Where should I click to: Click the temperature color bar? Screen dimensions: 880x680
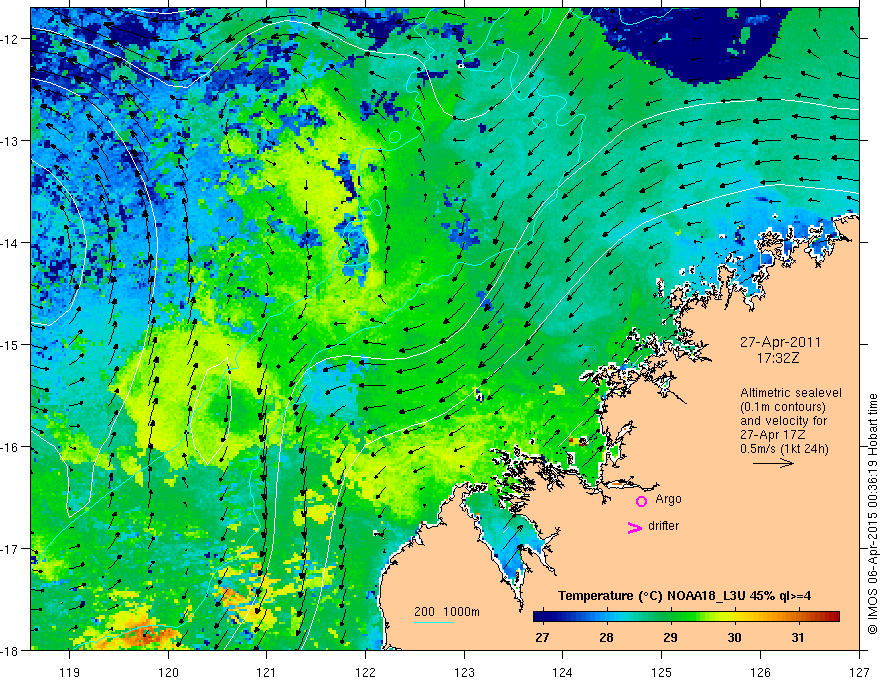coord(686,617)
